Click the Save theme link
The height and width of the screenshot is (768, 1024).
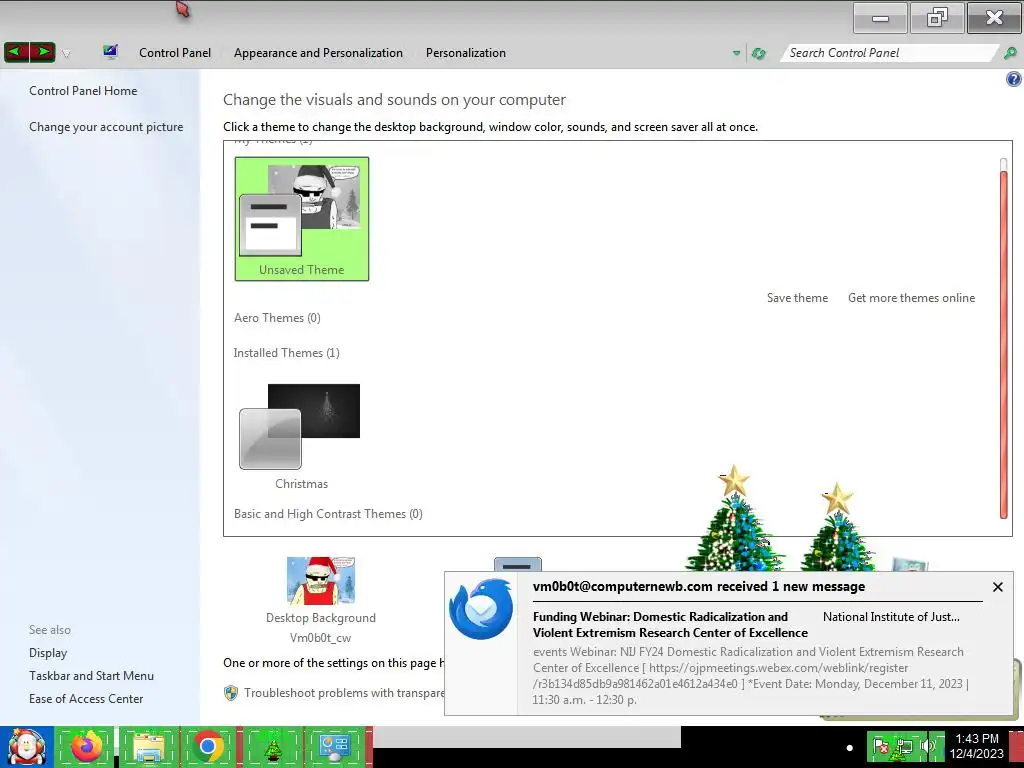pos(797,298)
